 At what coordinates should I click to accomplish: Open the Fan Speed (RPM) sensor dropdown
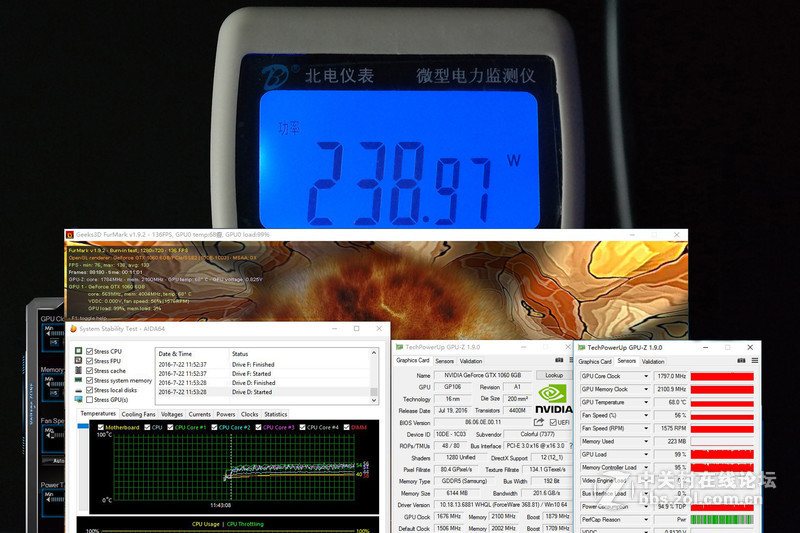[646, 428]
